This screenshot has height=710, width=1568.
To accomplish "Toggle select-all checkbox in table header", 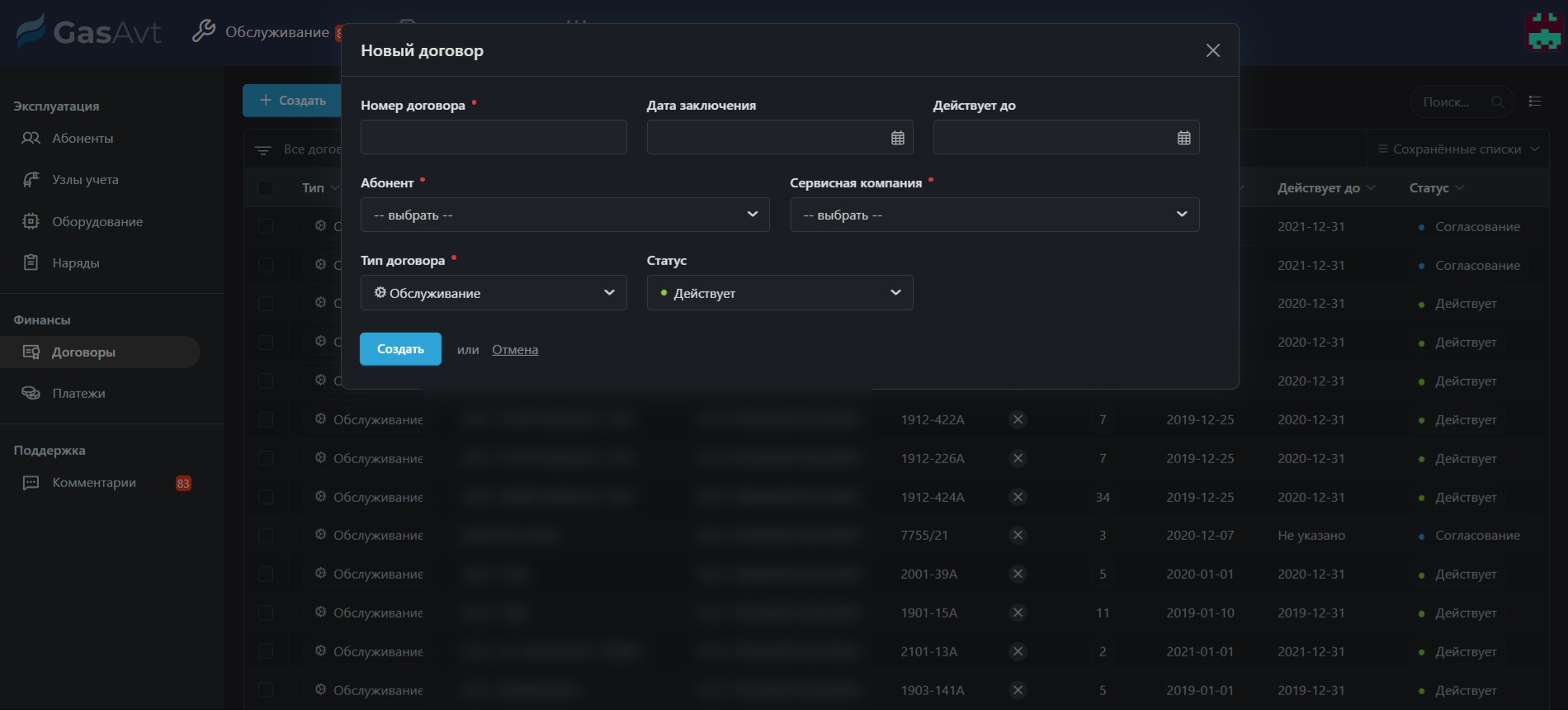I will tap(266, 188).
